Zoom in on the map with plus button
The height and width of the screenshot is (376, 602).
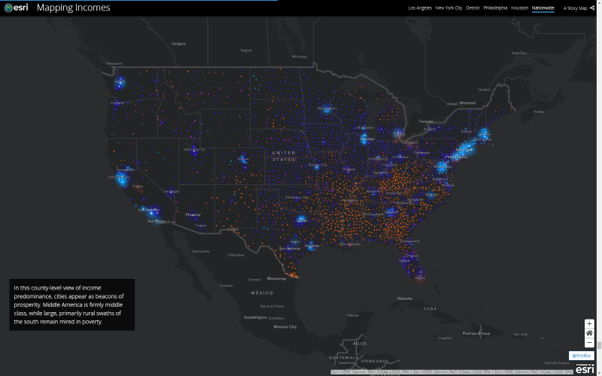pos(589,324)
